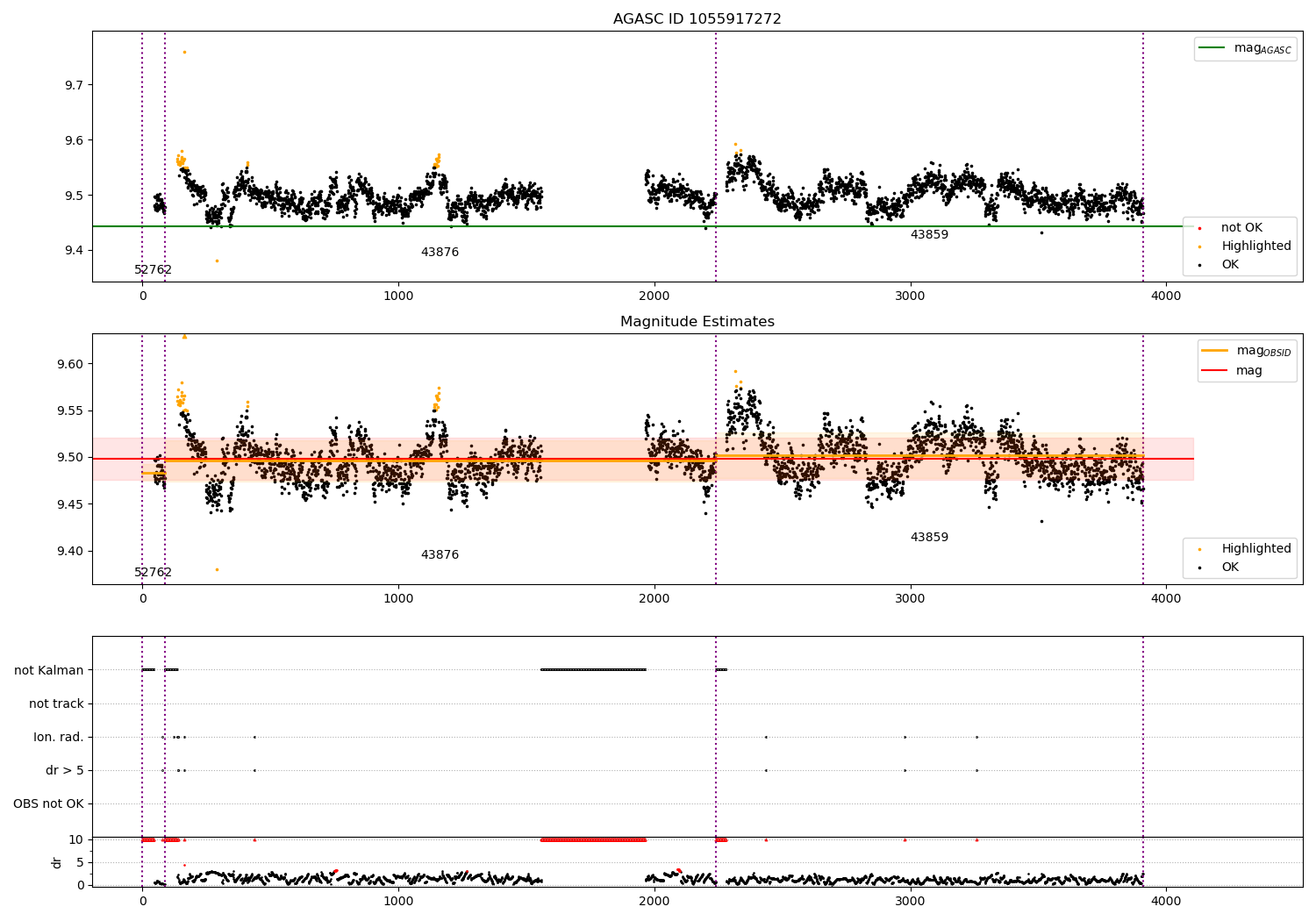Click x-axis tick 4000 under the top plot

1166,296
